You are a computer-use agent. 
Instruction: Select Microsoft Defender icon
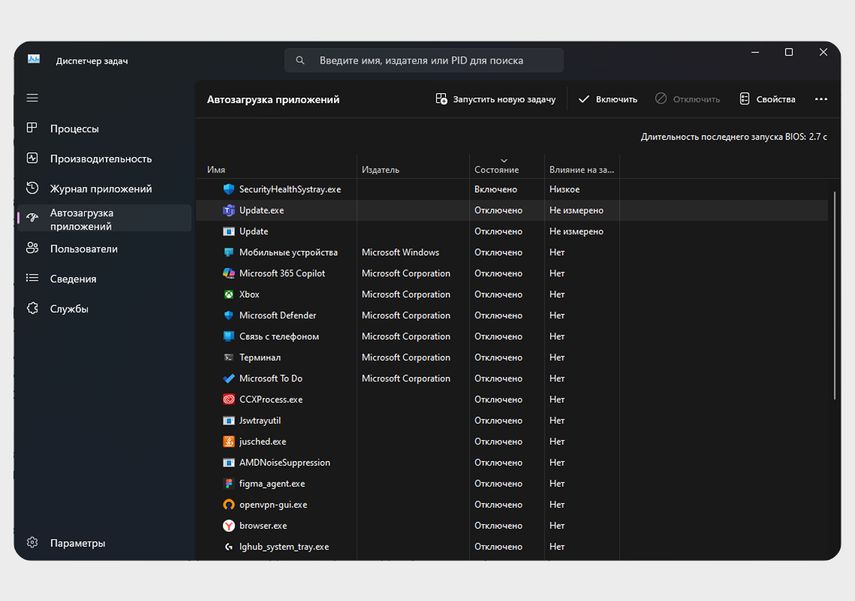pyautogui.click(x=228, y=315)
